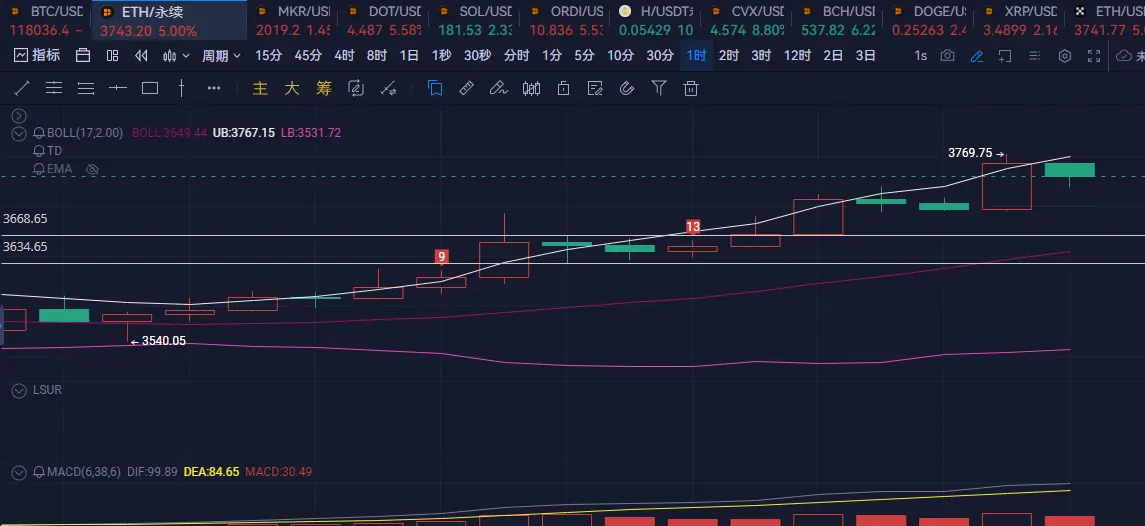Image resolution: width=1145 pixels, height=526 pixels.
Task: Select the ruler measure tool
Action: 467,88
